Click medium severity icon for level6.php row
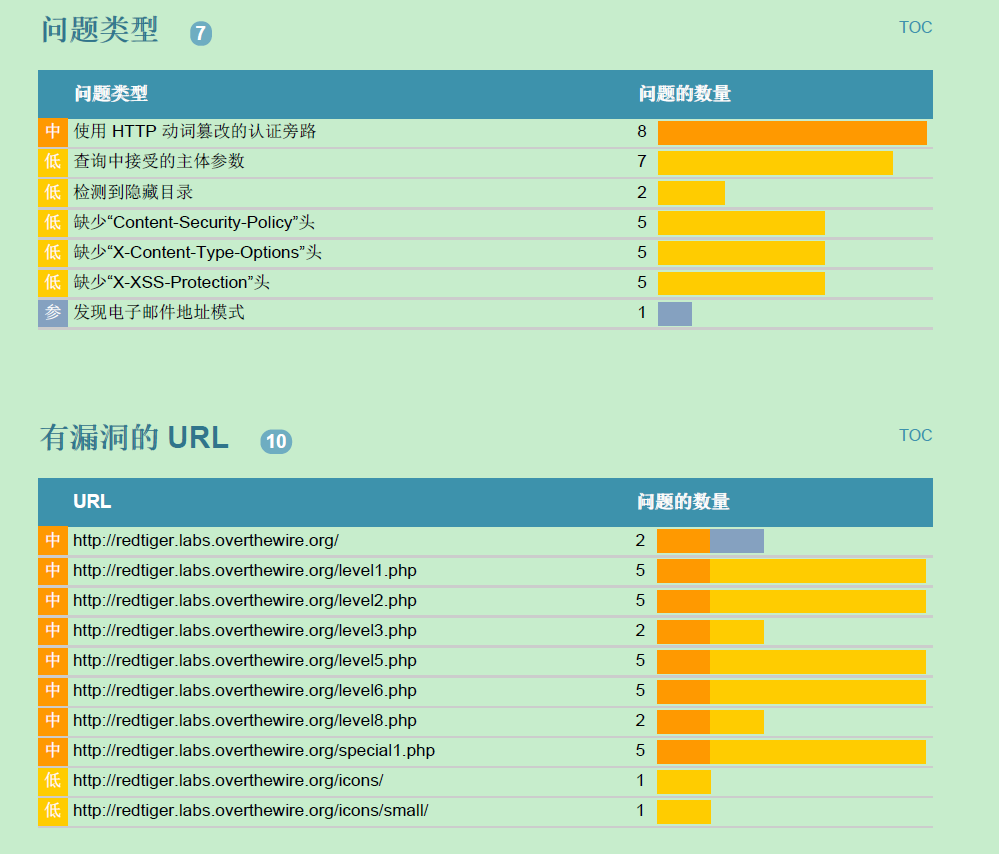 click(x=53, y=690)
